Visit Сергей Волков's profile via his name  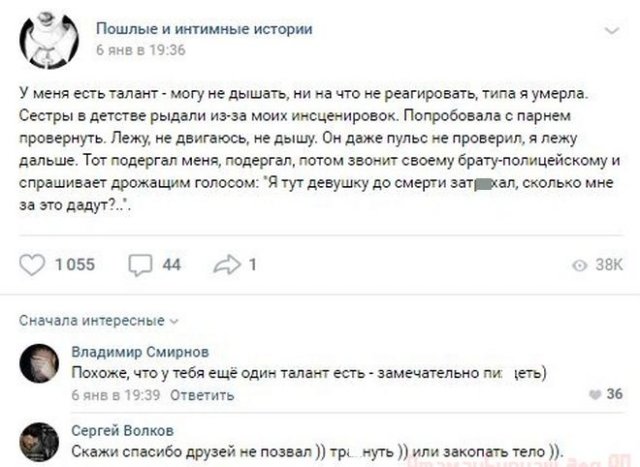[116, 430]
